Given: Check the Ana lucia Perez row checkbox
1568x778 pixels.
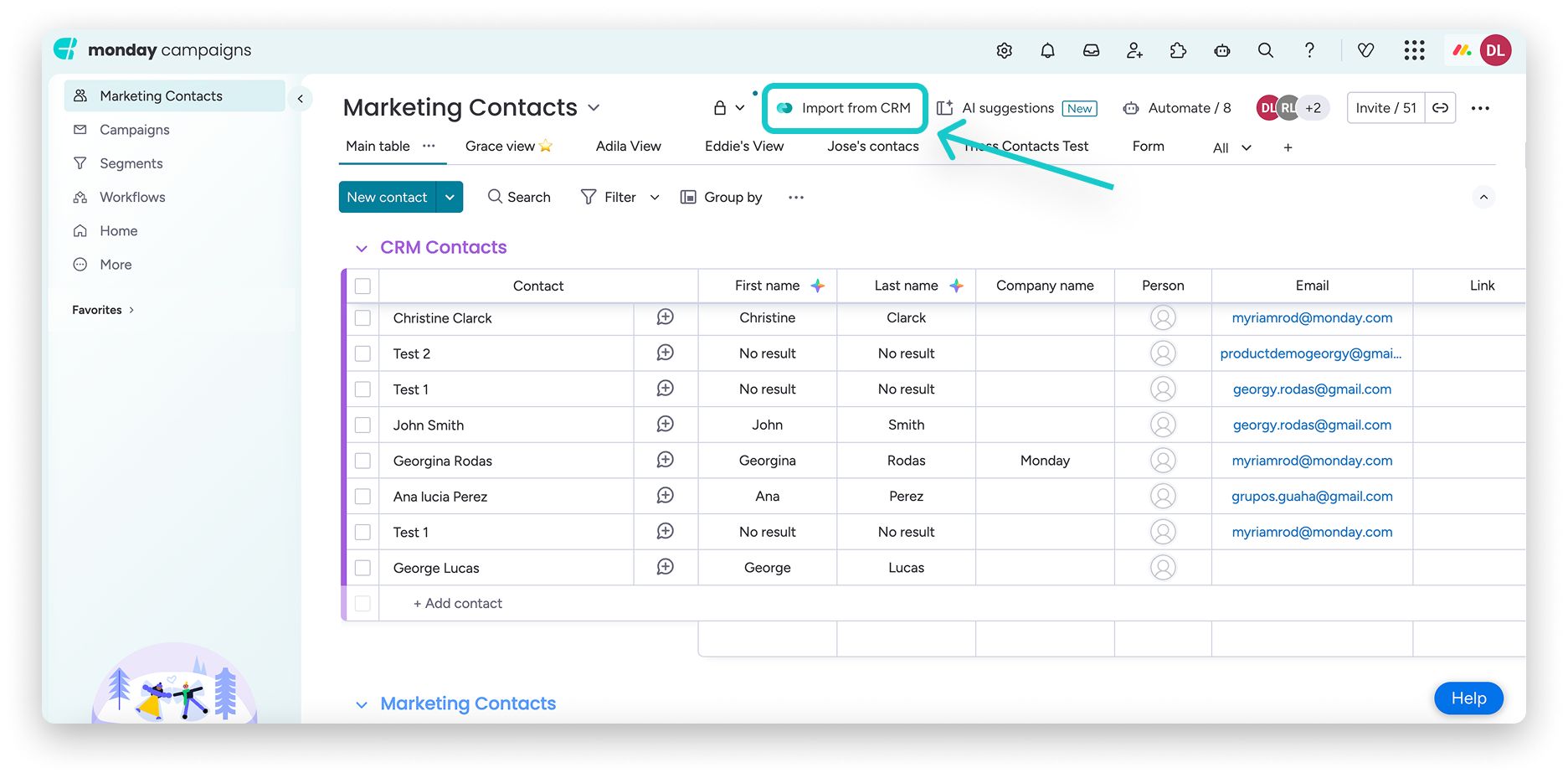Looking at the screenshot, I should 362,497.
